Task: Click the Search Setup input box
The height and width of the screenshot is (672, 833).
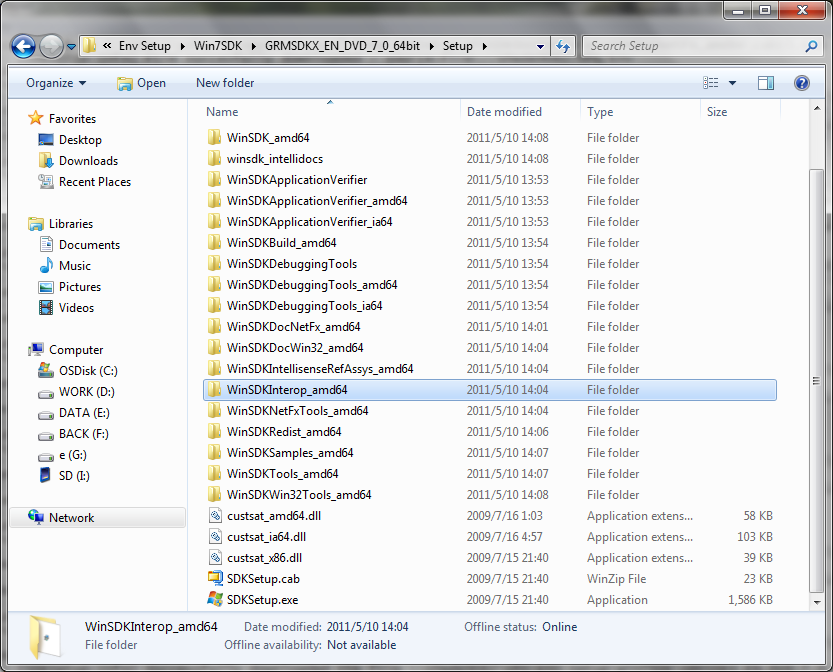Action: click(x=690, y=46)
